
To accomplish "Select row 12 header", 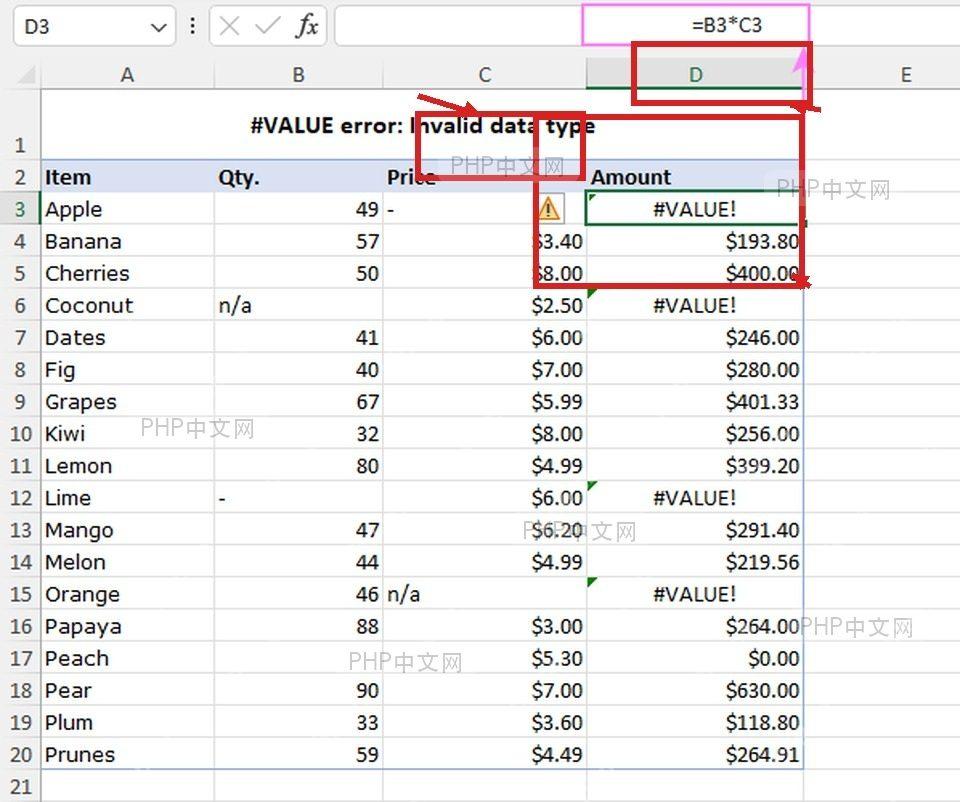I will click(20, 497).
